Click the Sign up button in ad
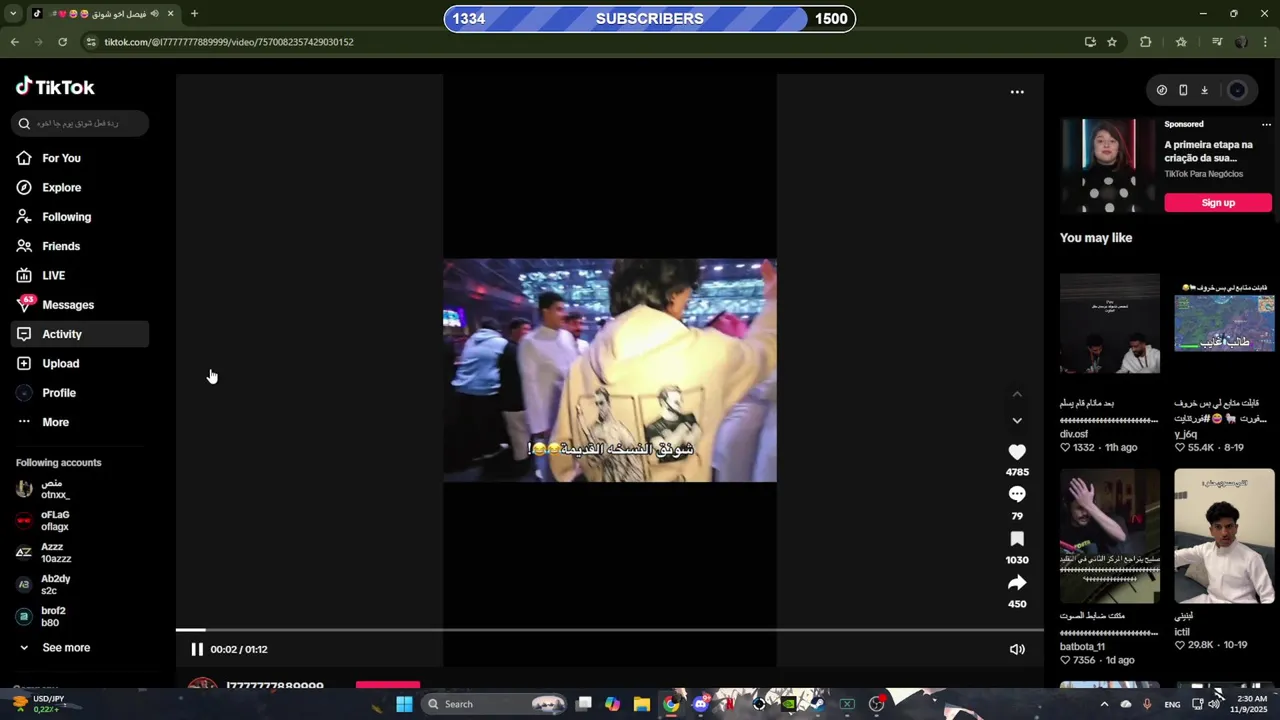 (1218, 203)
